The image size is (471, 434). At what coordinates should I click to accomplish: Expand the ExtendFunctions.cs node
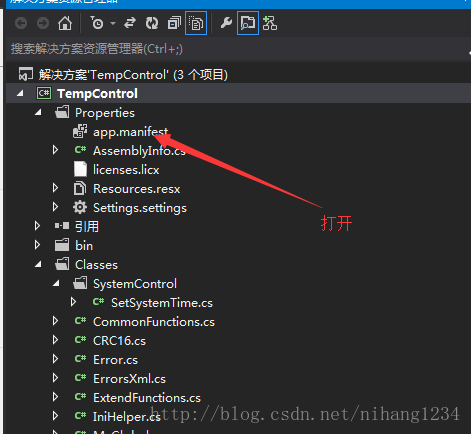point(55,397)
